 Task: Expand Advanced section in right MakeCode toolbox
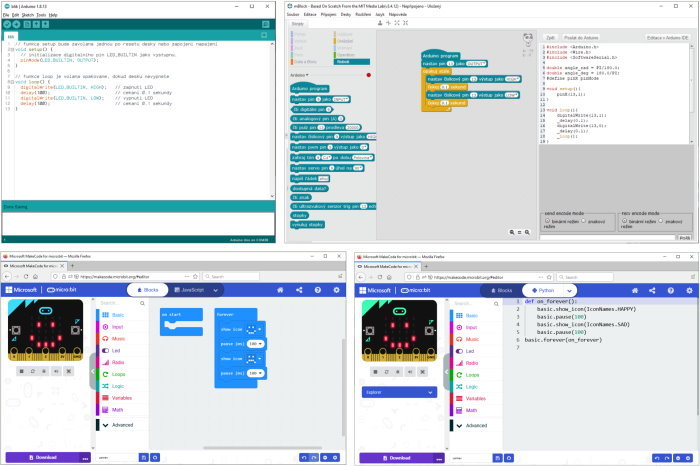click(475, 425)
